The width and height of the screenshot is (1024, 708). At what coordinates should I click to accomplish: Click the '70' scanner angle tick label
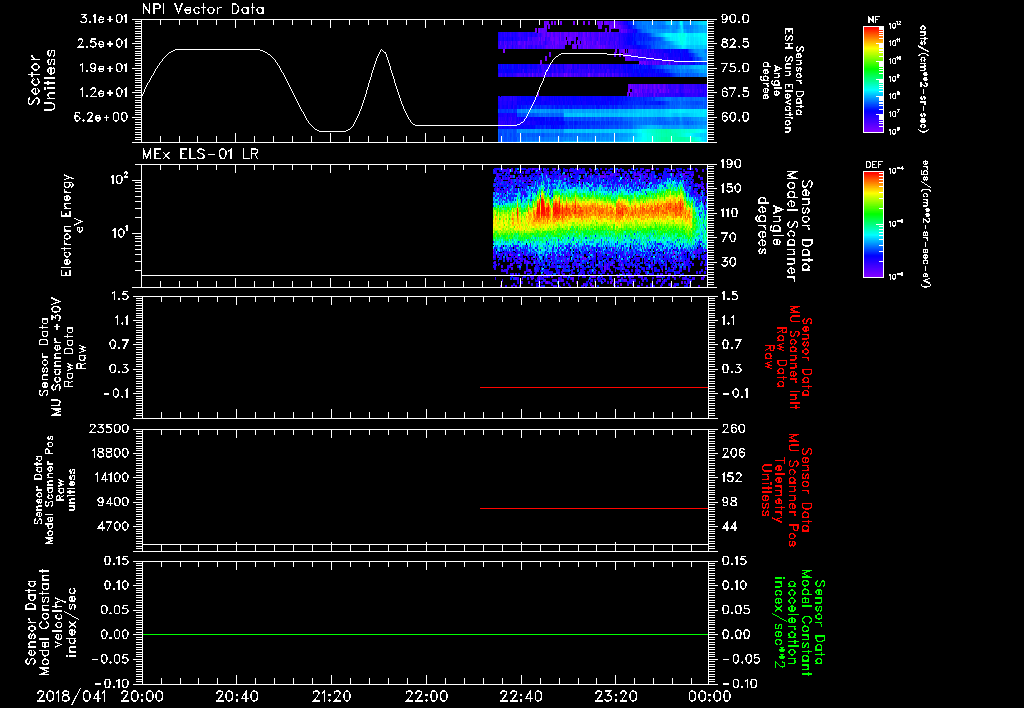(729, 238)
